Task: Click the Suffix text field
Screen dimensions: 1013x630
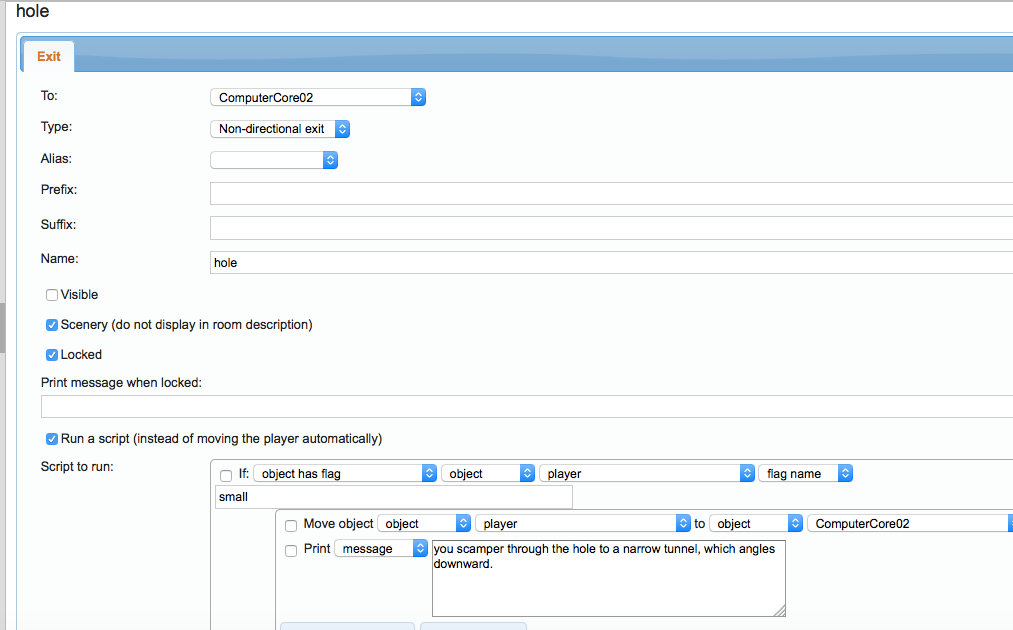Action: 610,228
